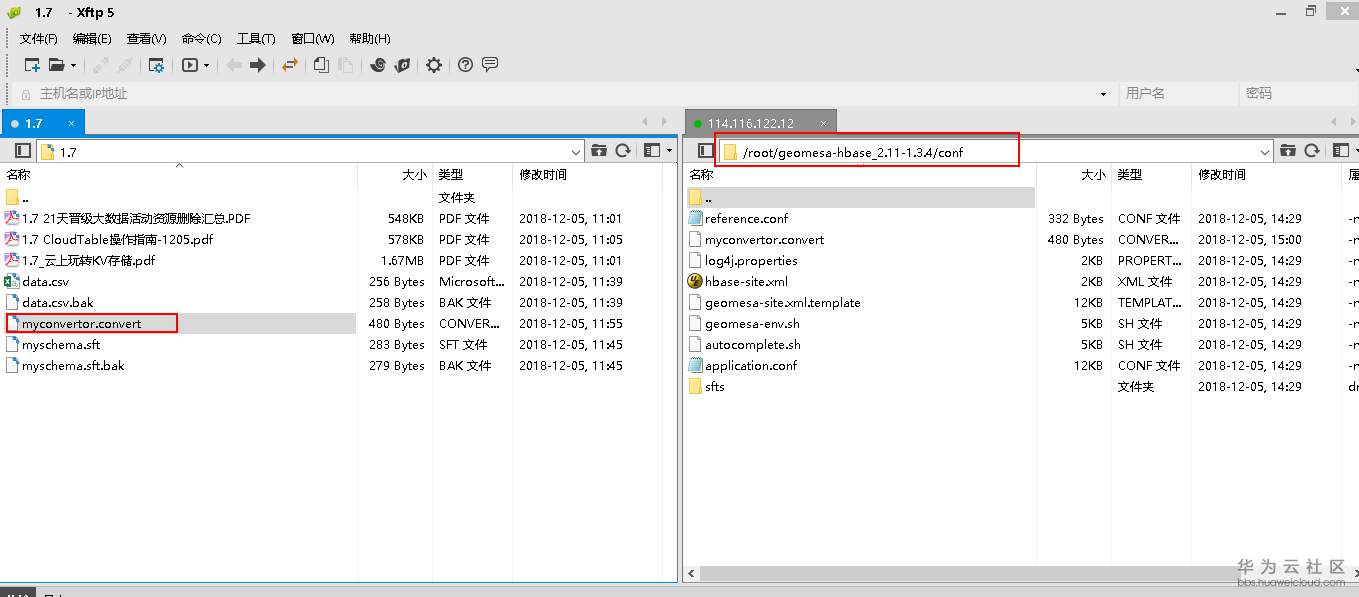Image resolution: width=1359 pixels, height=597 pixels.
Task: Click the orange transfer arrows icon
Action: click(x=290, y=65)
